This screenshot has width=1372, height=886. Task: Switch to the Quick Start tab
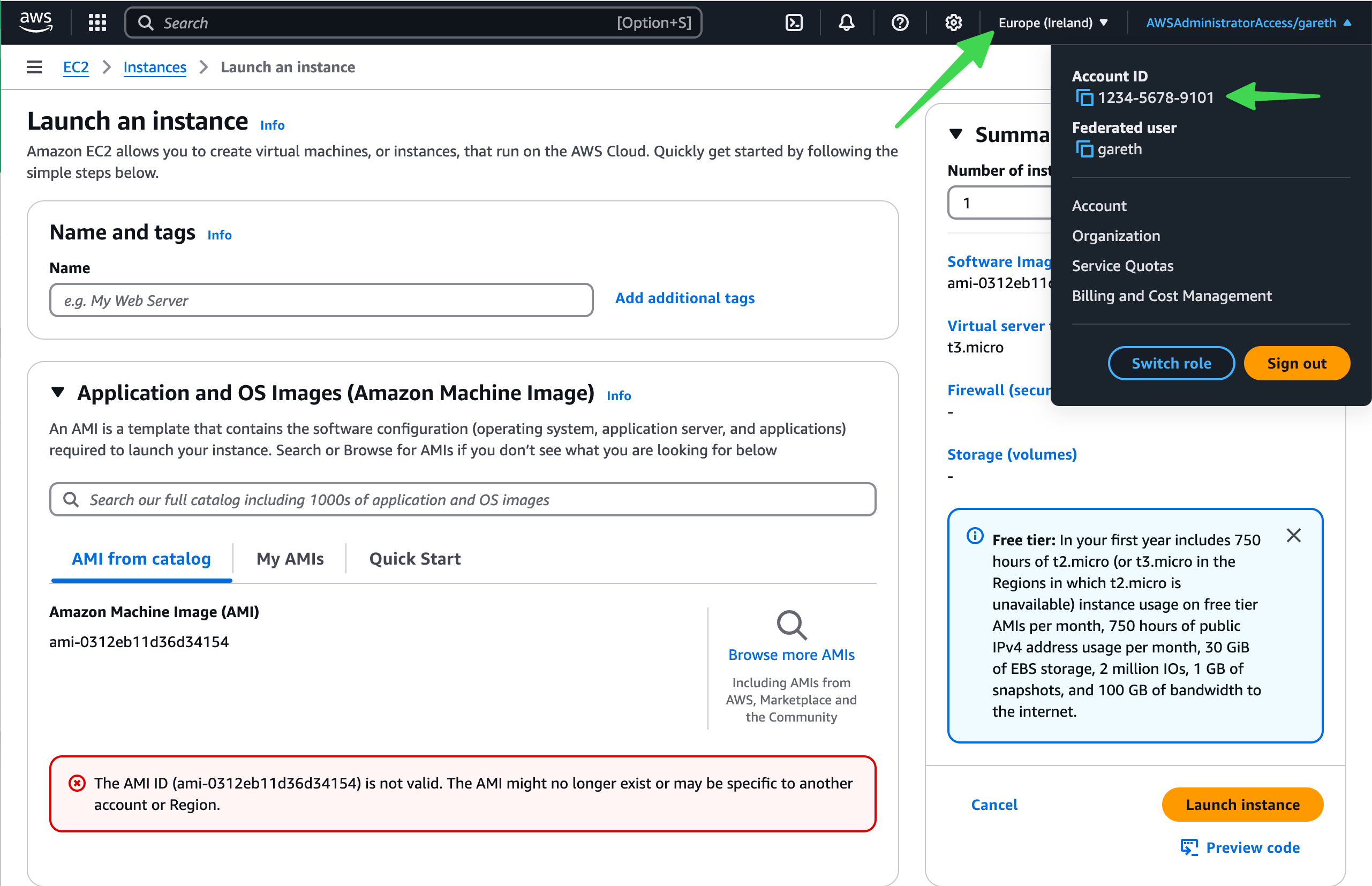point(414,559)
